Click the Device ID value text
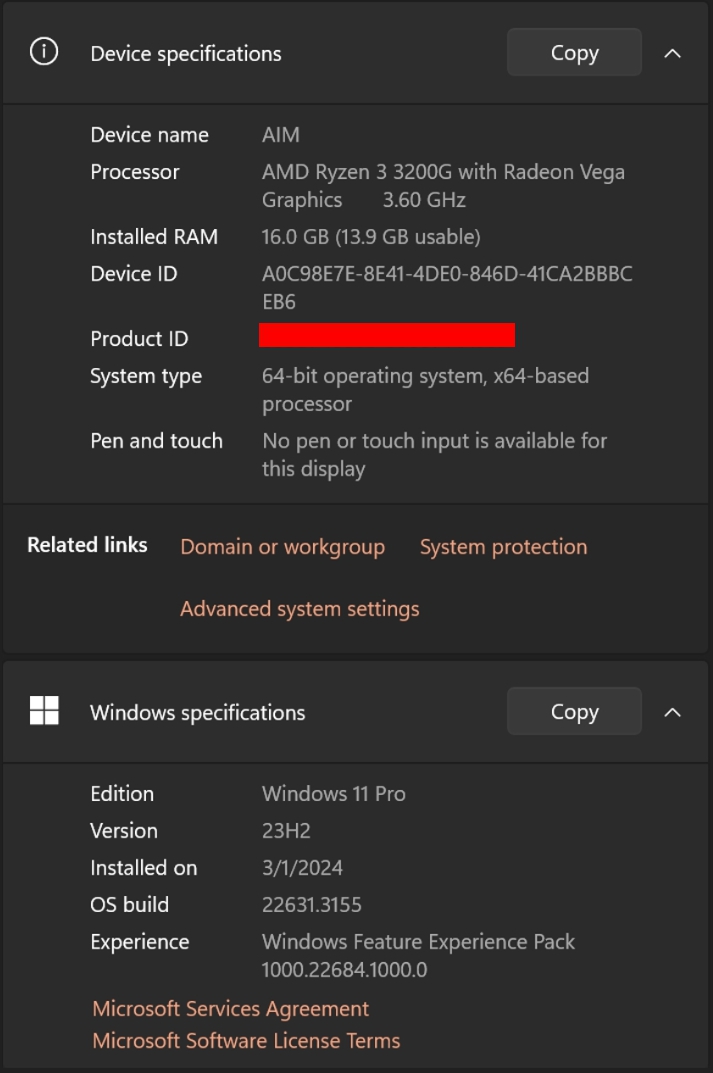713x1073 pixels. [x=447, y=287]
